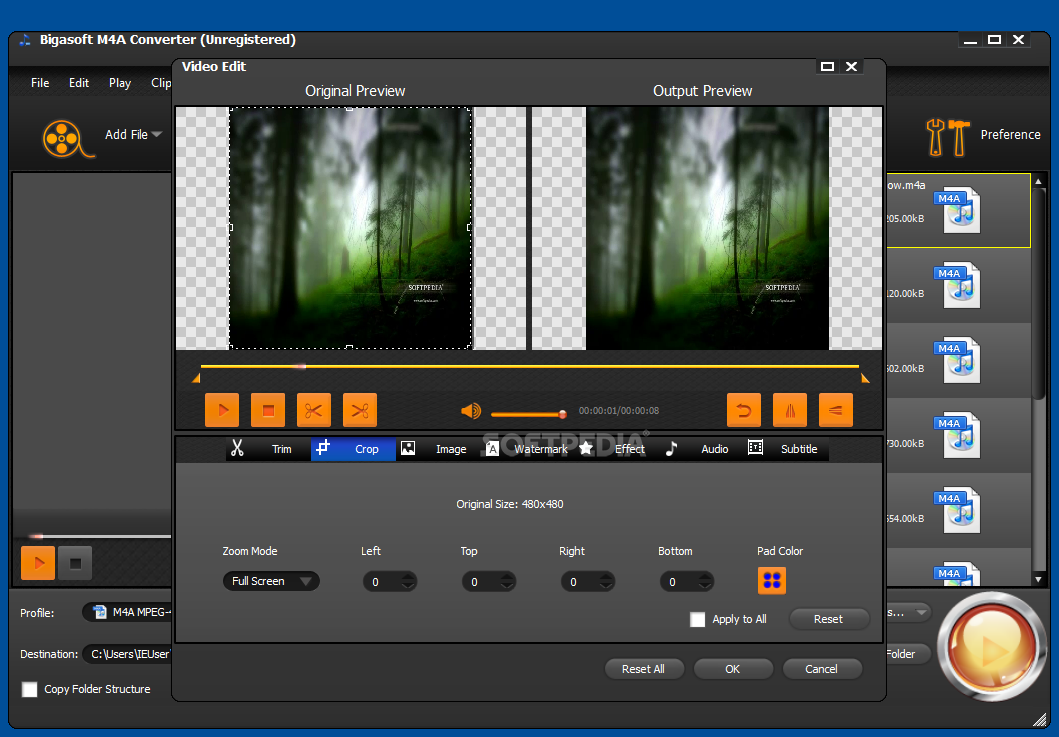
Task: Click the Reset All button
Action: click(x=643, y=669)
